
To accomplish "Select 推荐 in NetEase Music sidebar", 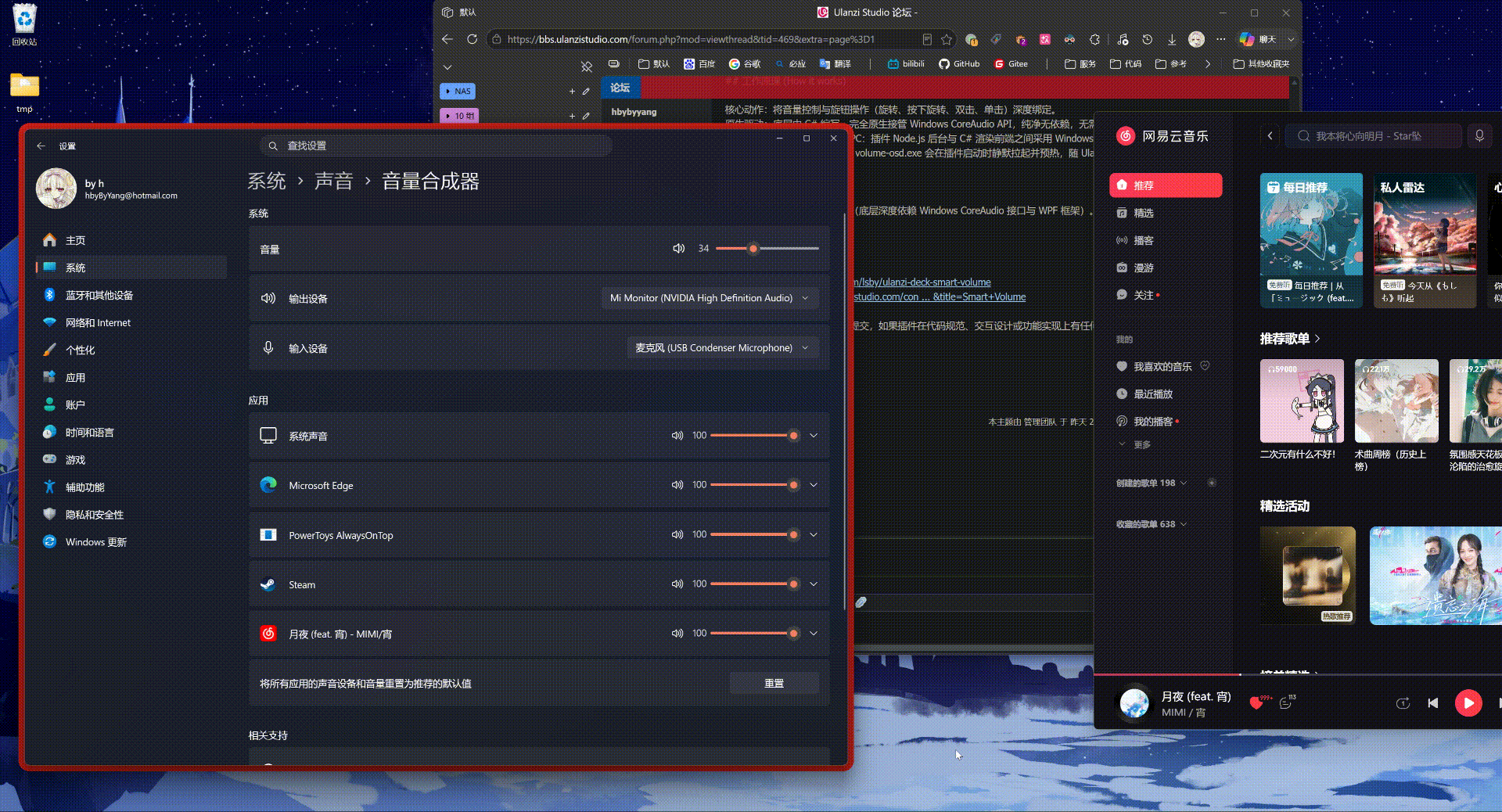I will click(x=1166, y=185).
